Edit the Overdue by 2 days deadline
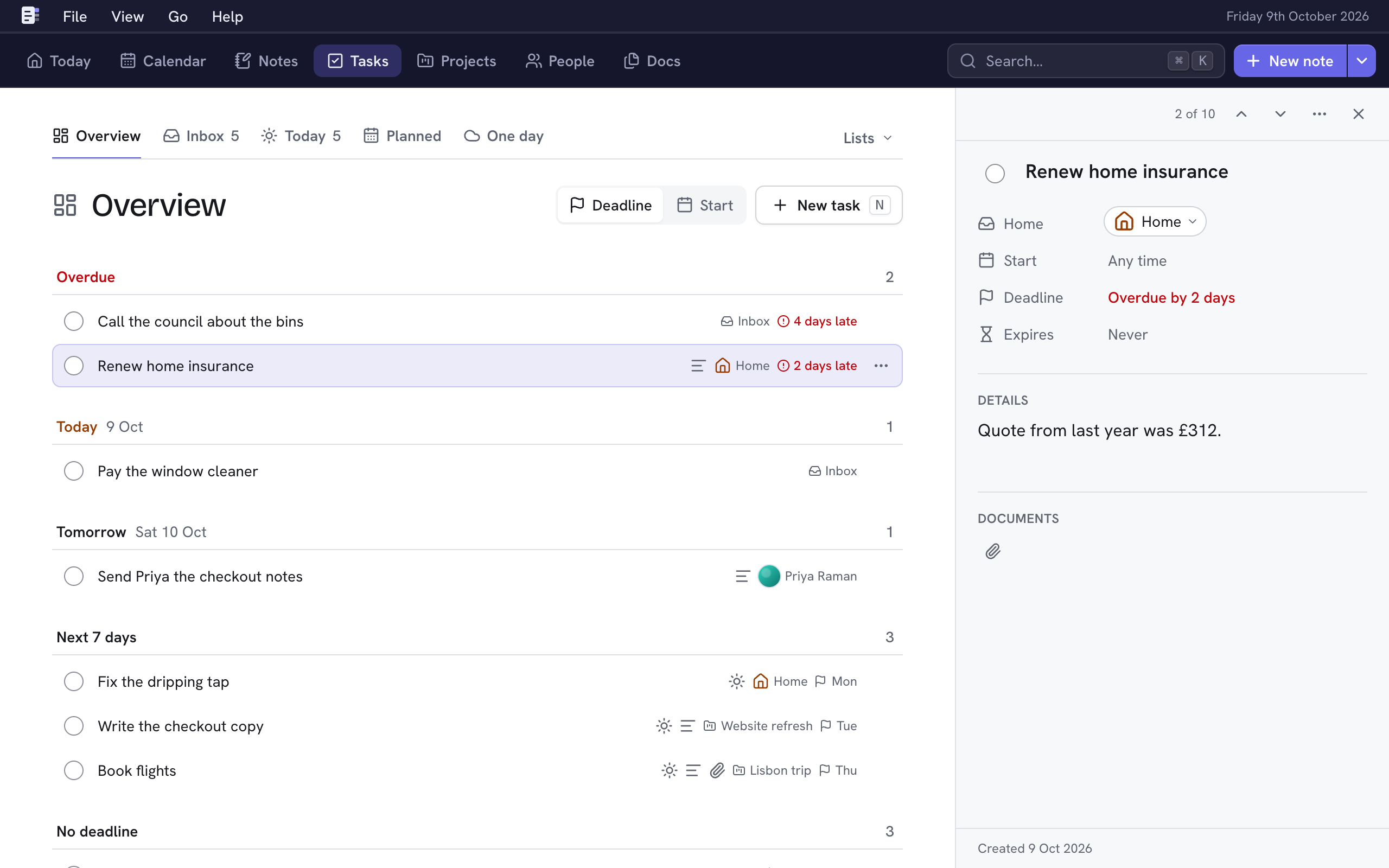The image size is (1389, 868). coord(1171,297)
